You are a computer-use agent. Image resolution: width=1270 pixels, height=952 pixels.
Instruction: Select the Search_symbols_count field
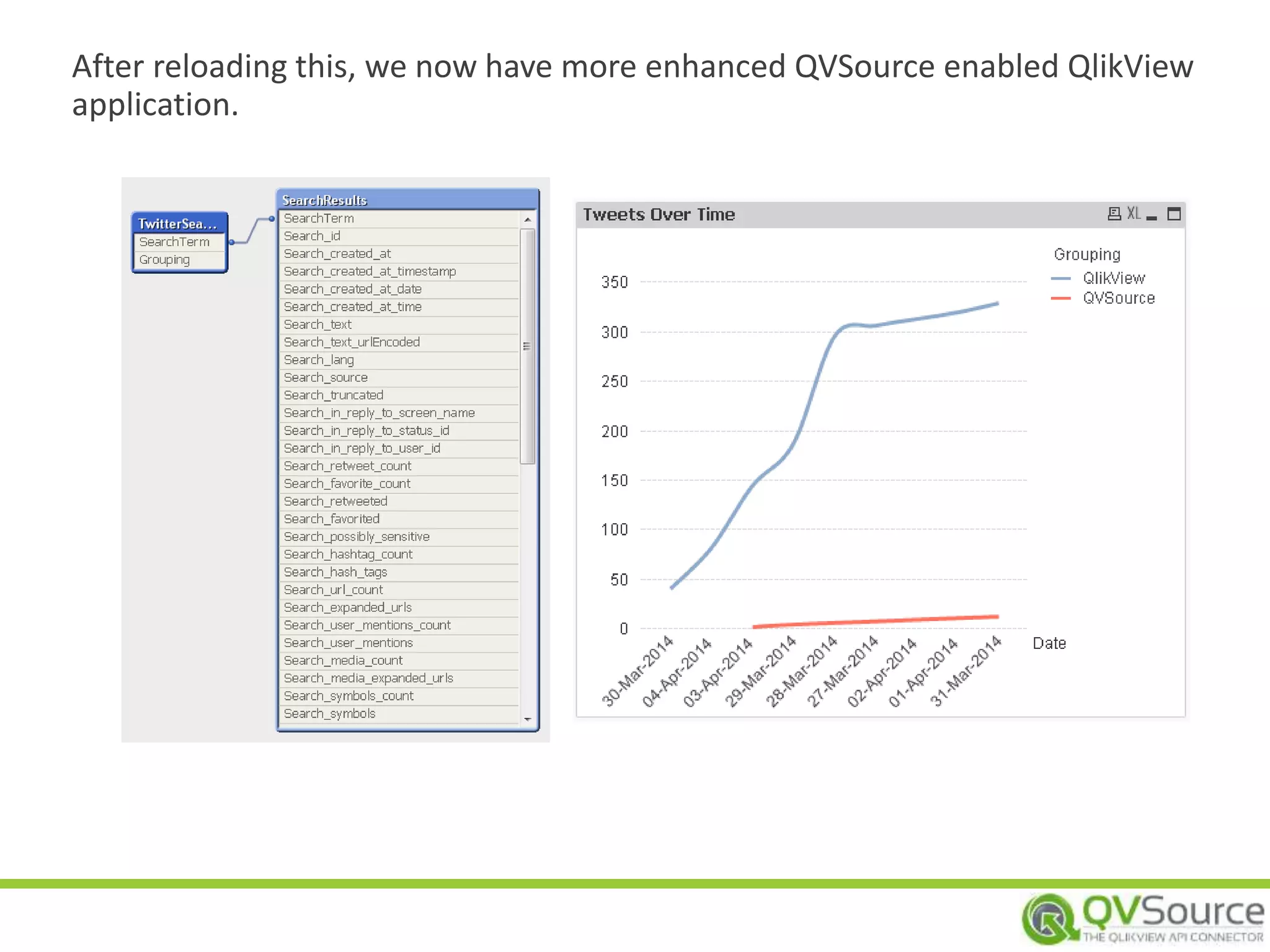click(x=399, y=696)
